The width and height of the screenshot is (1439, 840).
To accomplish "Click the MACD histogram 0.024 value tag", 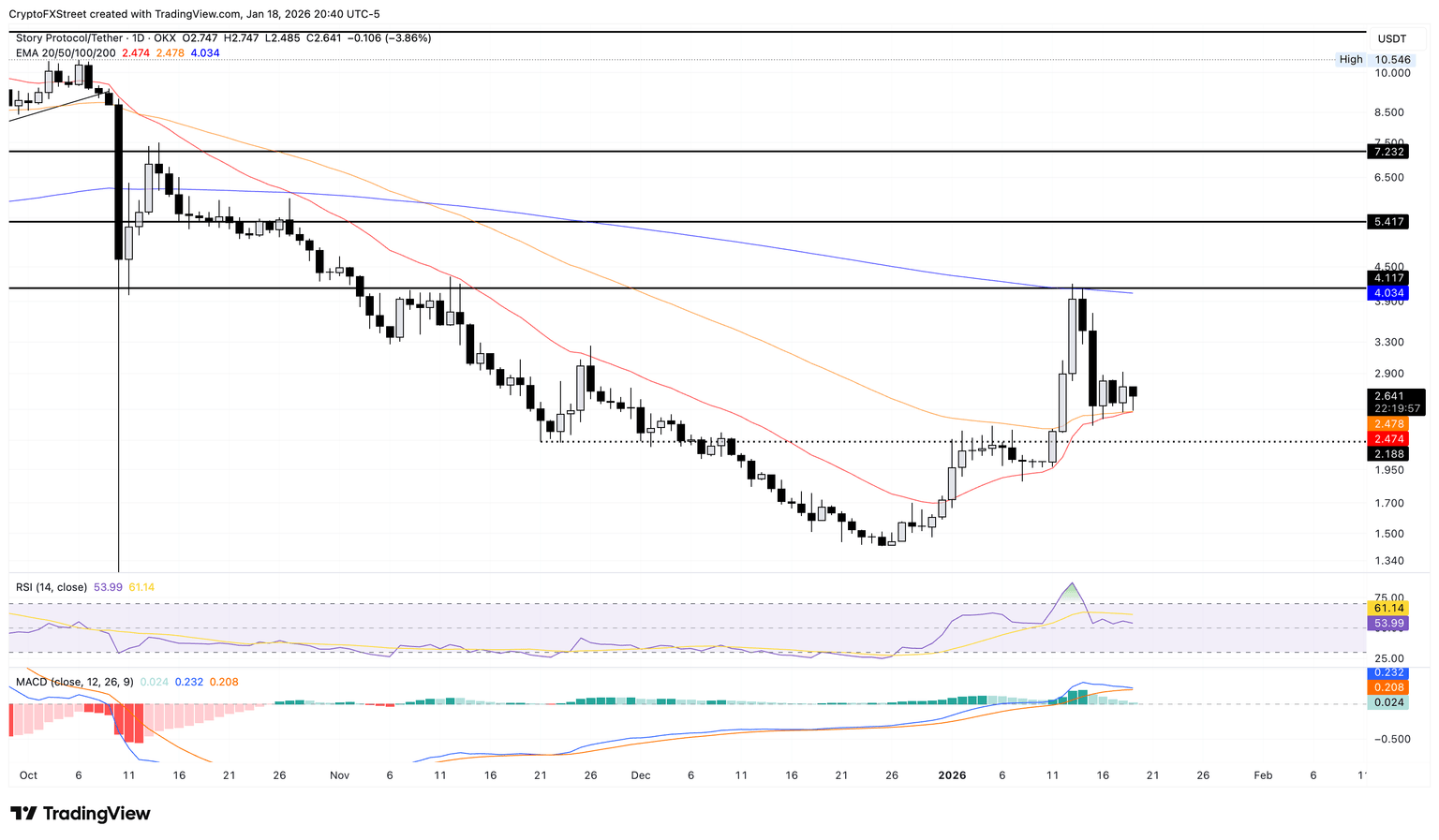I will [1387, 702].
